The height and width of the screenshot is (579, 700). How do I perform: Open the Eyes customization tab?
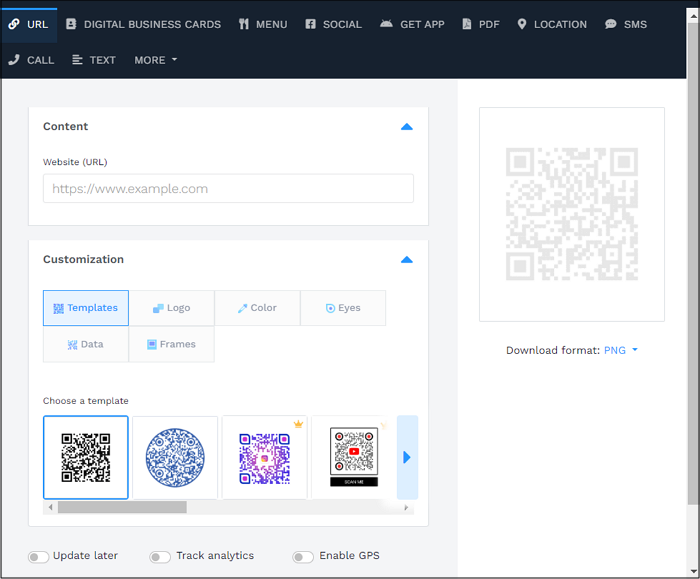[x=342, y=308]
